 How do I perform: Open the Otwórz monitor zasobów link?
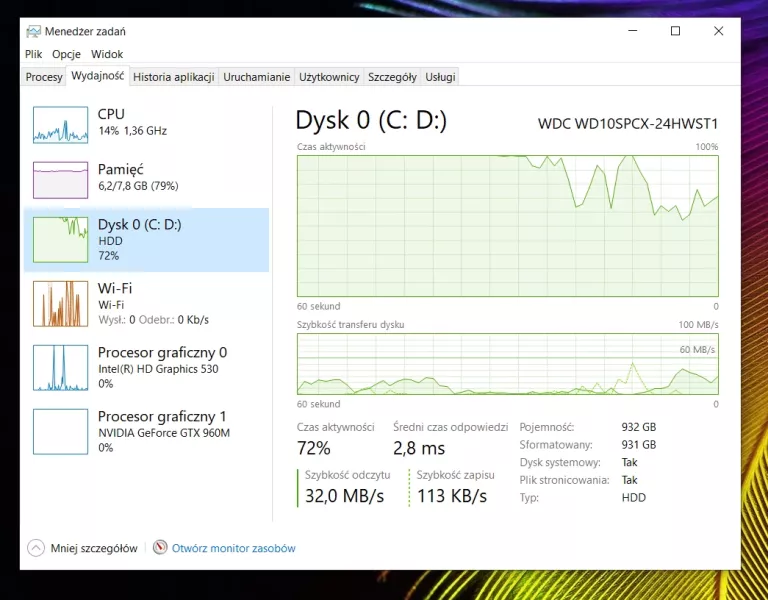point(234,548)
